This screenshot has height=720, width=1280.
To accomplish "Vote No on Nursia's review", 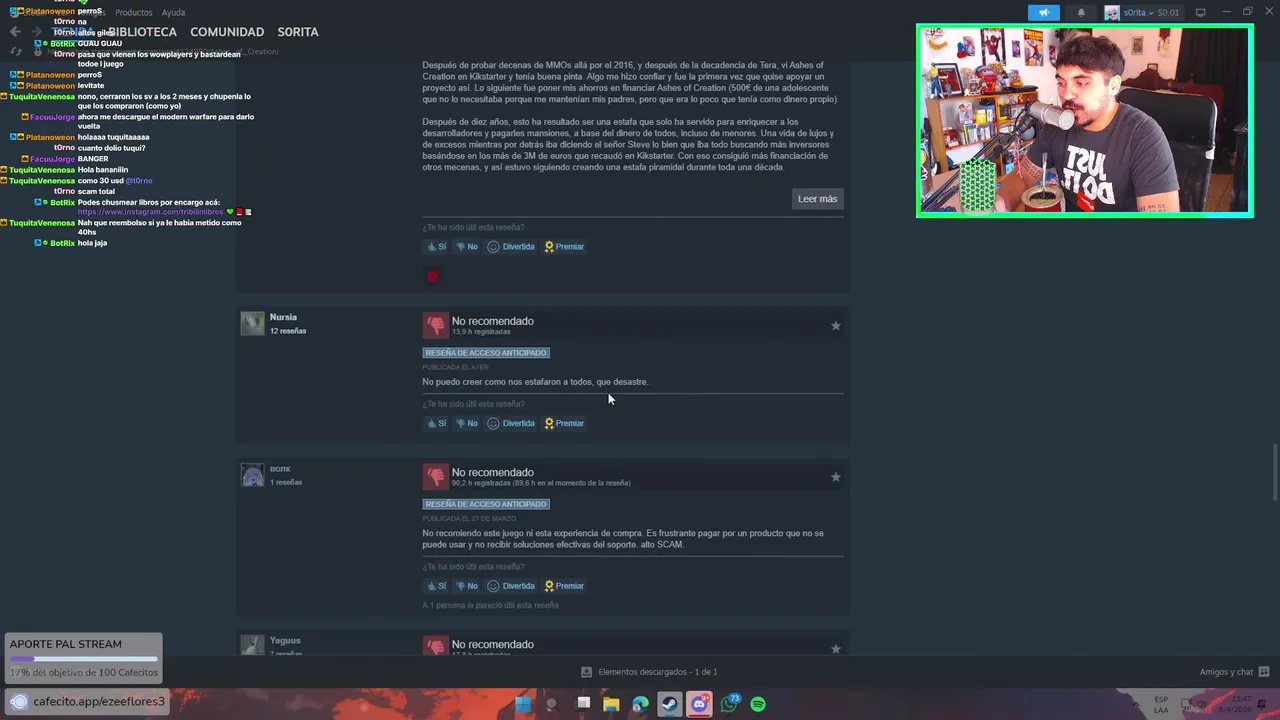I will point(467,423).
